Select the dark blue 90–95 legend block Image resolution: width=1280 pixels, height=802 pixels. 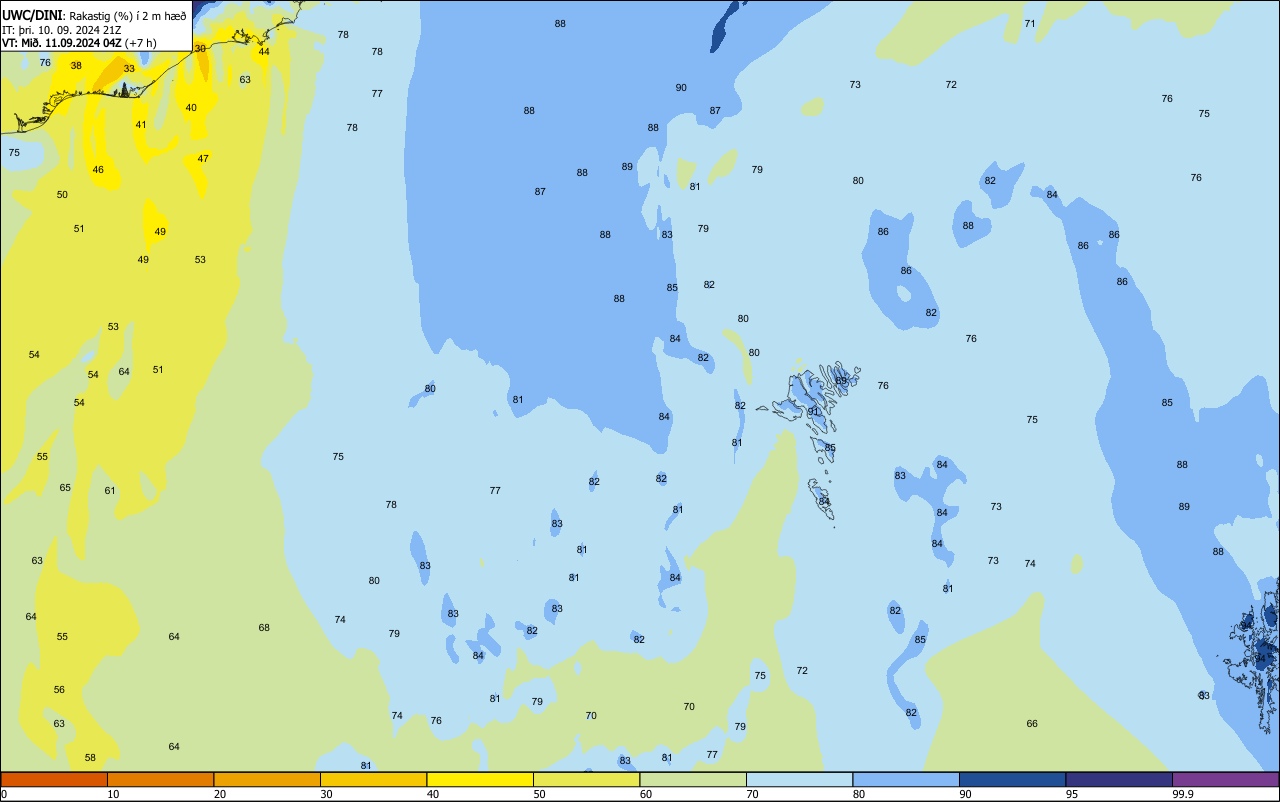pyautogui.click(x=1012, y=779)
